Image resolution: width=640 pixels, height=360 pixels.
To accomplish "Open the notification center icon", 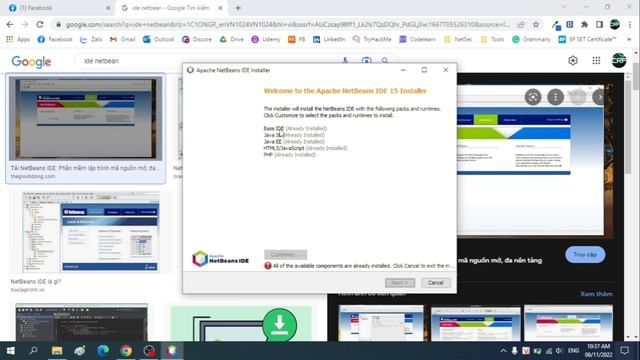I will tap(624, 351).
